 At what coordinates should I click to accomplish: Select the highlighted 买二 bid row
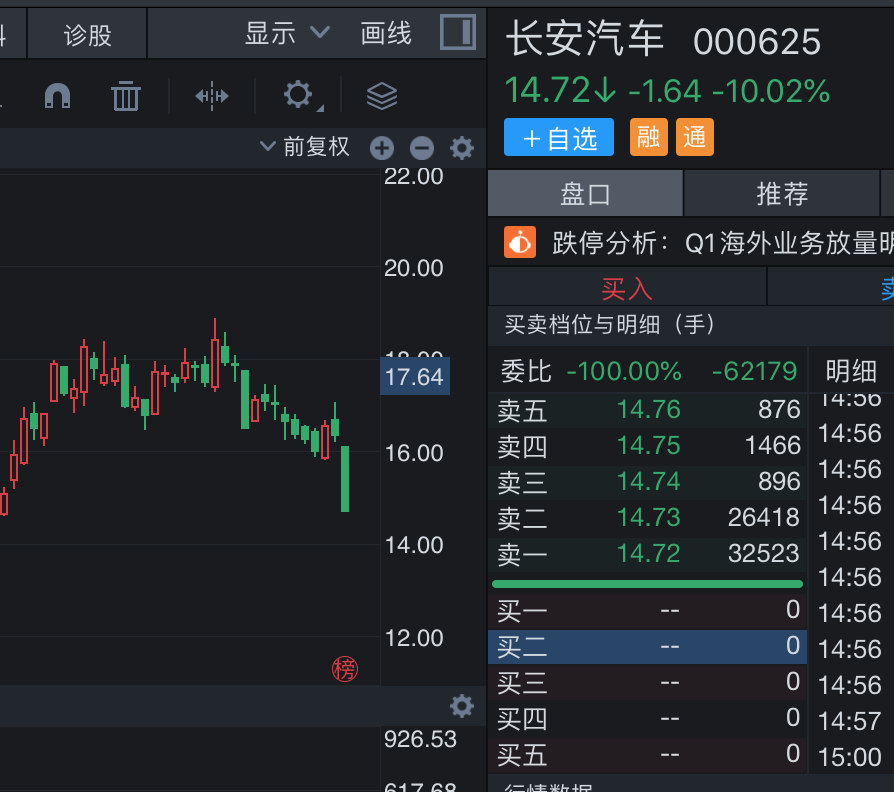pos(648,647)
